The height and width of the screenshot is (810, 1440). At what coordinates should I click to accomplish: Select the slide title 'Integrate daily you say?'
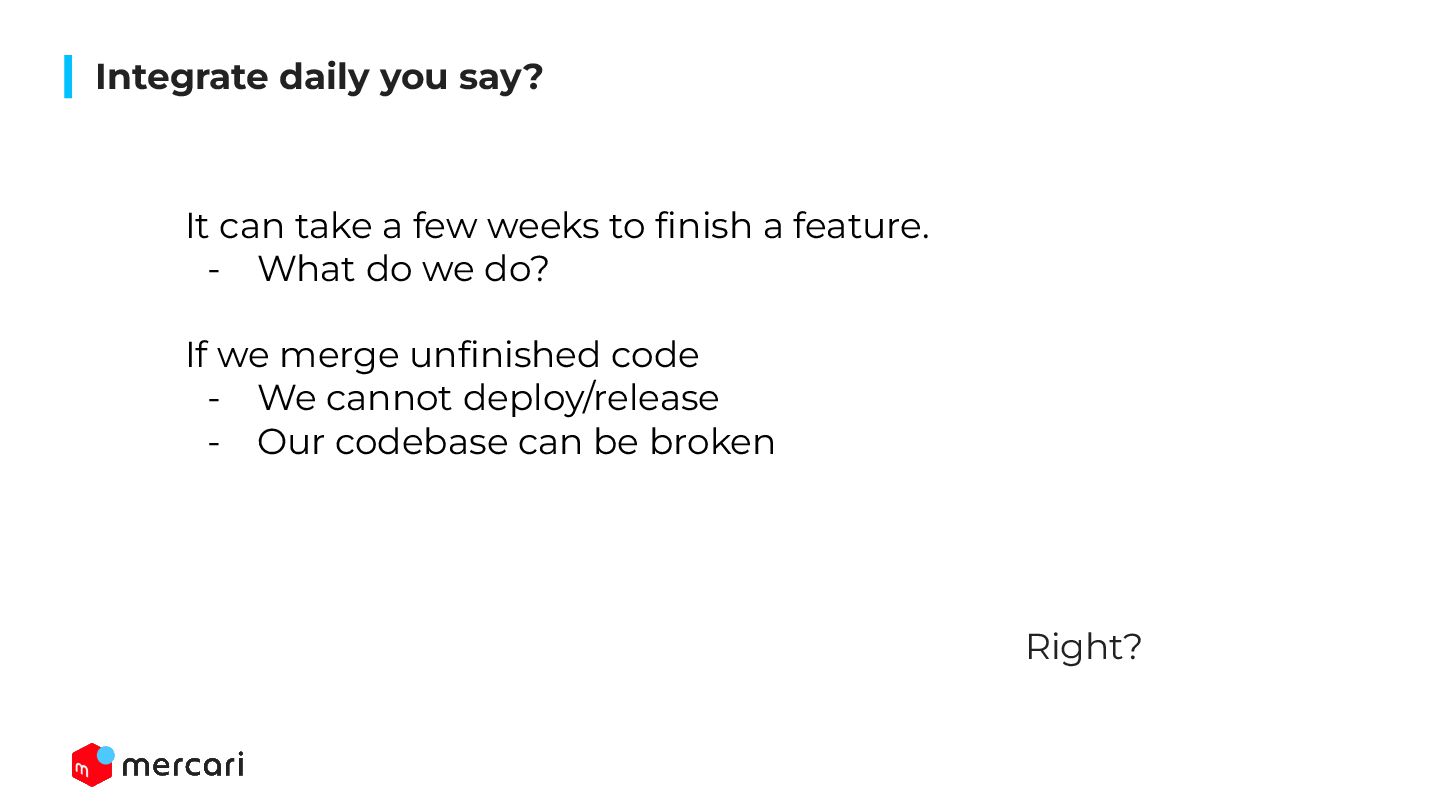pyautogui.click(x=319, y=77)
